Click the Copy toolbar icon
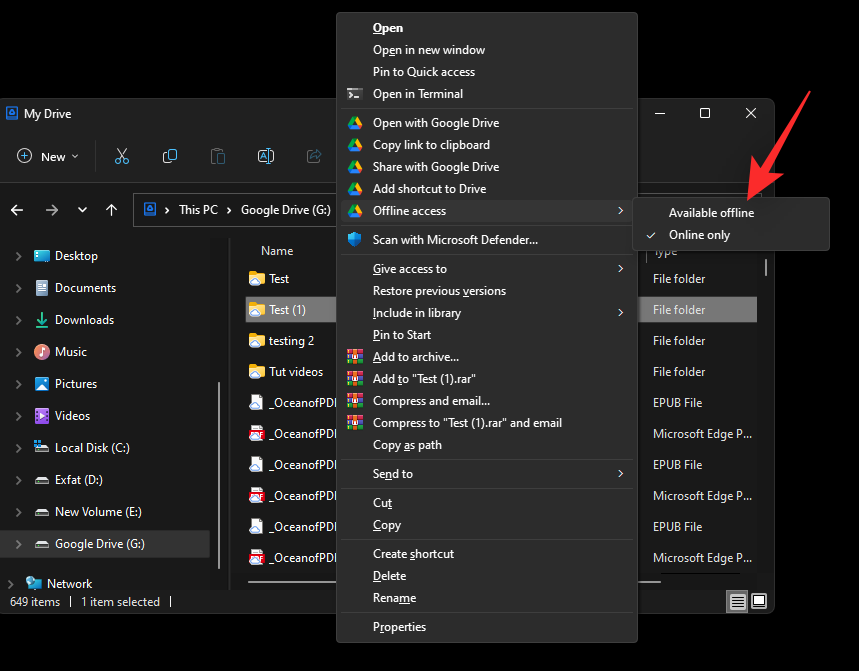 pos(170,156)
